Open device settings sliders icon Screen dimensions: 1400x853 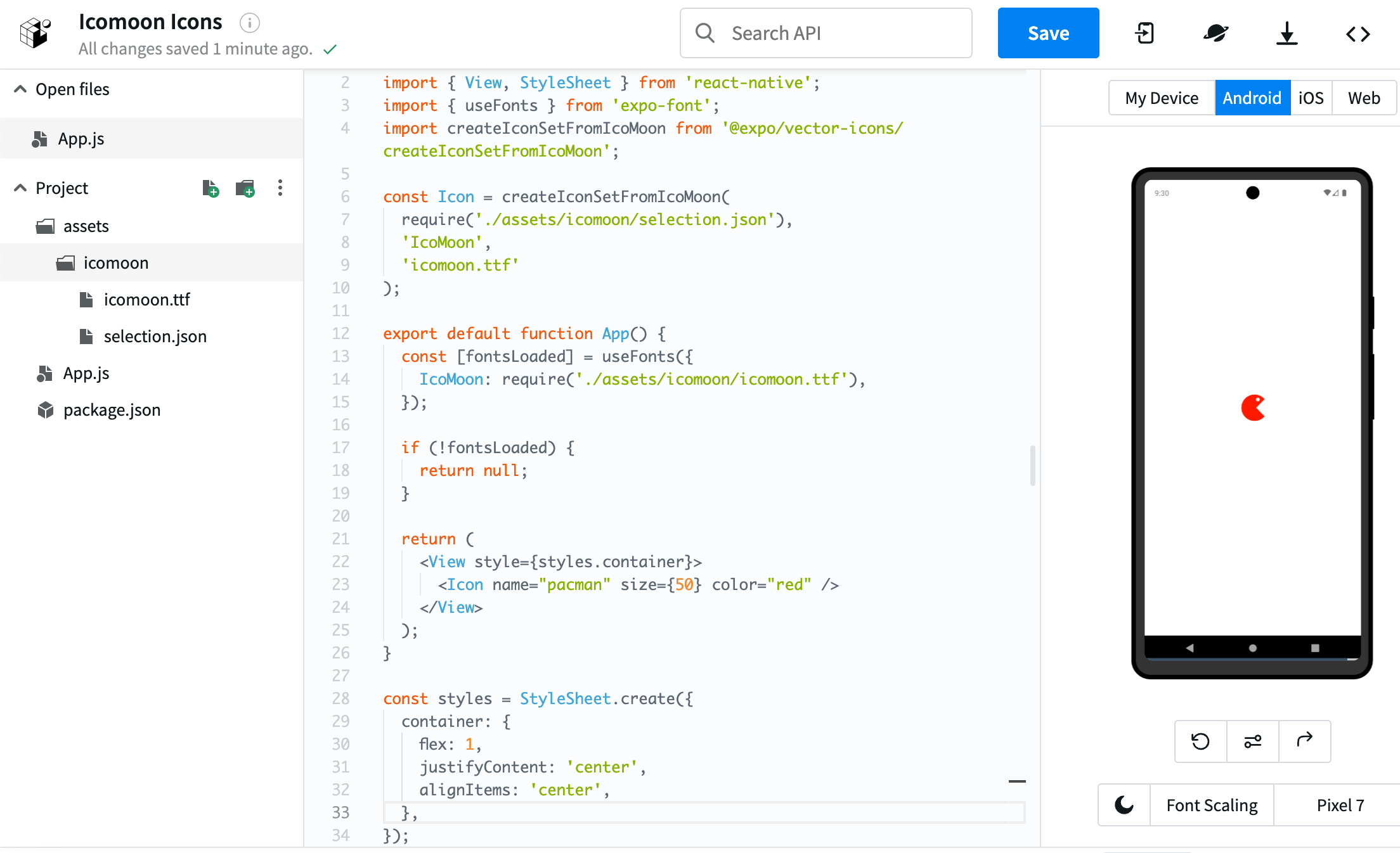click(1252, 741)
